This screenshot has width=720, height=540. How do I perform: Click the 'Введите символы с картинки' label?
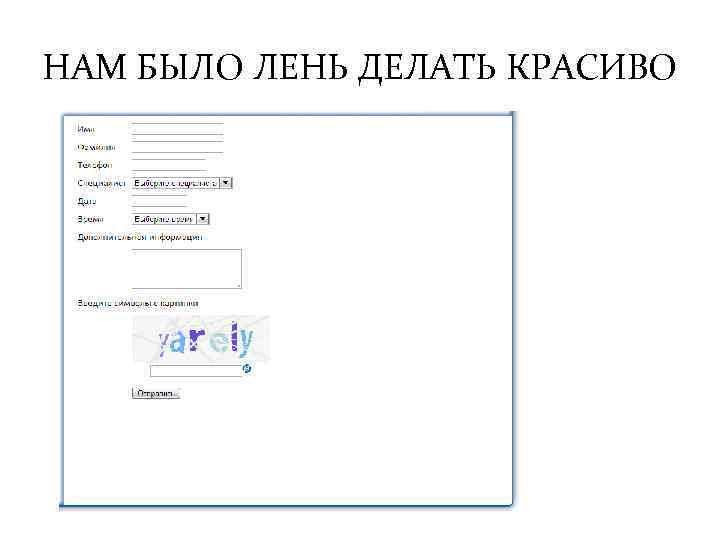138,304
